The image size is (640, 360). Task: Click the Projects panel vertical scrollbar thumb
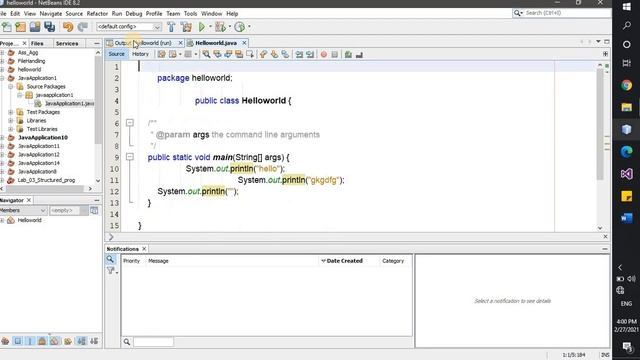point(98,100)
